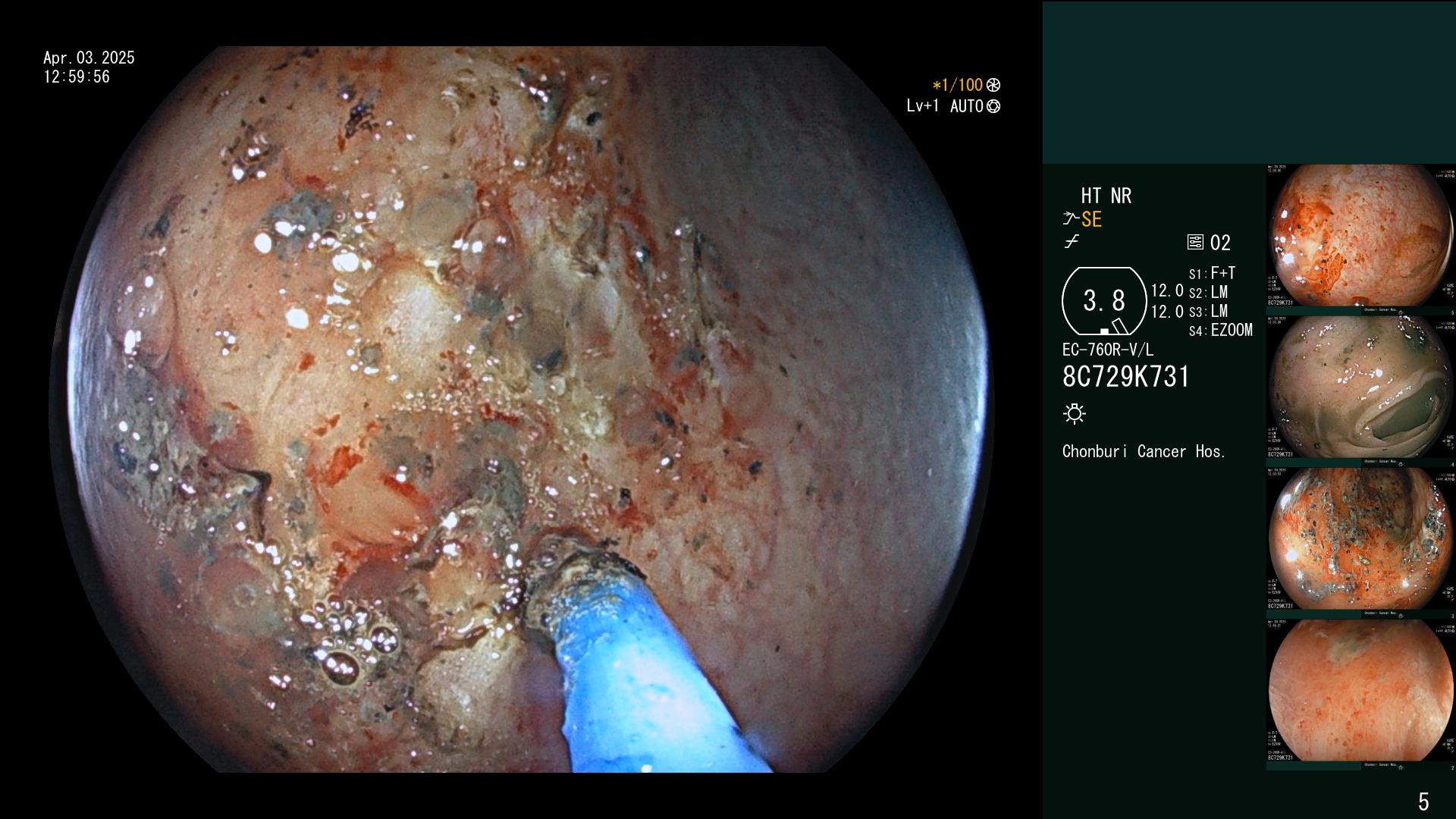The height and width of the screenshot is (819, 1456).
Task: Click the shutter speed icon beside 1/100
Action: 993,85
